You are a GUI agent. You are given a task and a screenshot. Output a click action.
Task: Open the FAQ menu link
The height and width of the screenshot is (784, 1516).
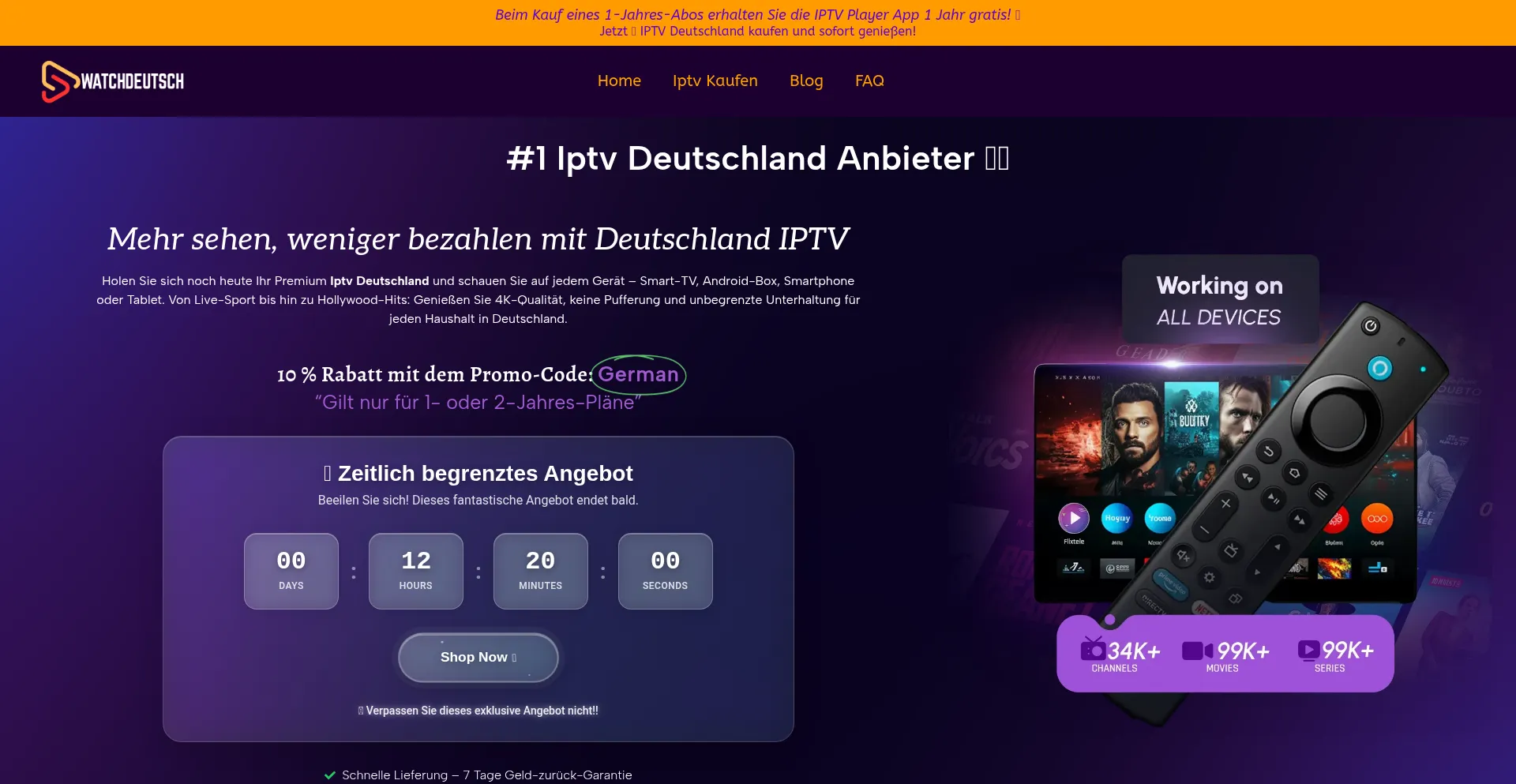[x=869, y=81]
